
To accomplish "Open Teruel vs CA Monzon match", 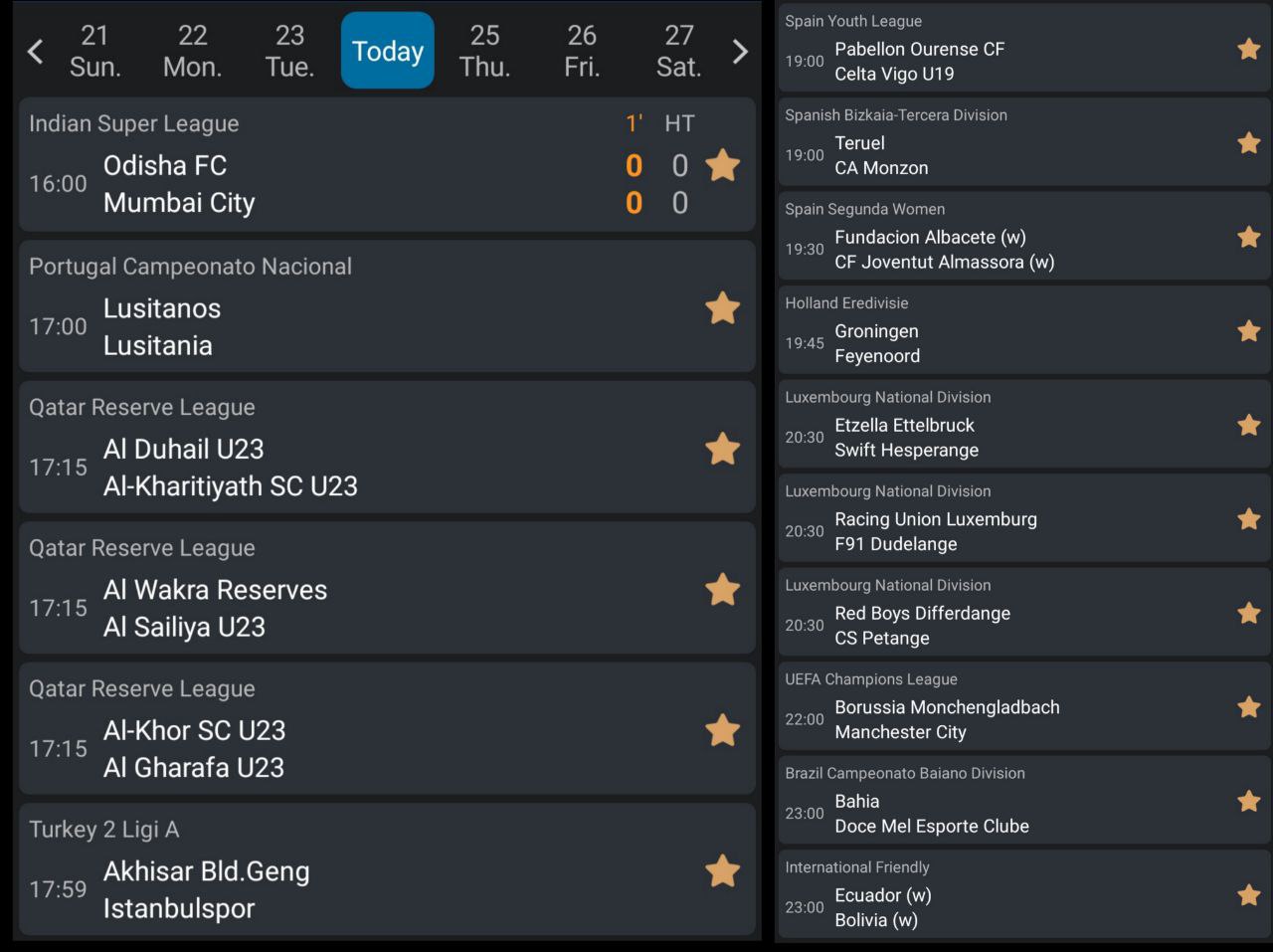I will tap(995, 155).
